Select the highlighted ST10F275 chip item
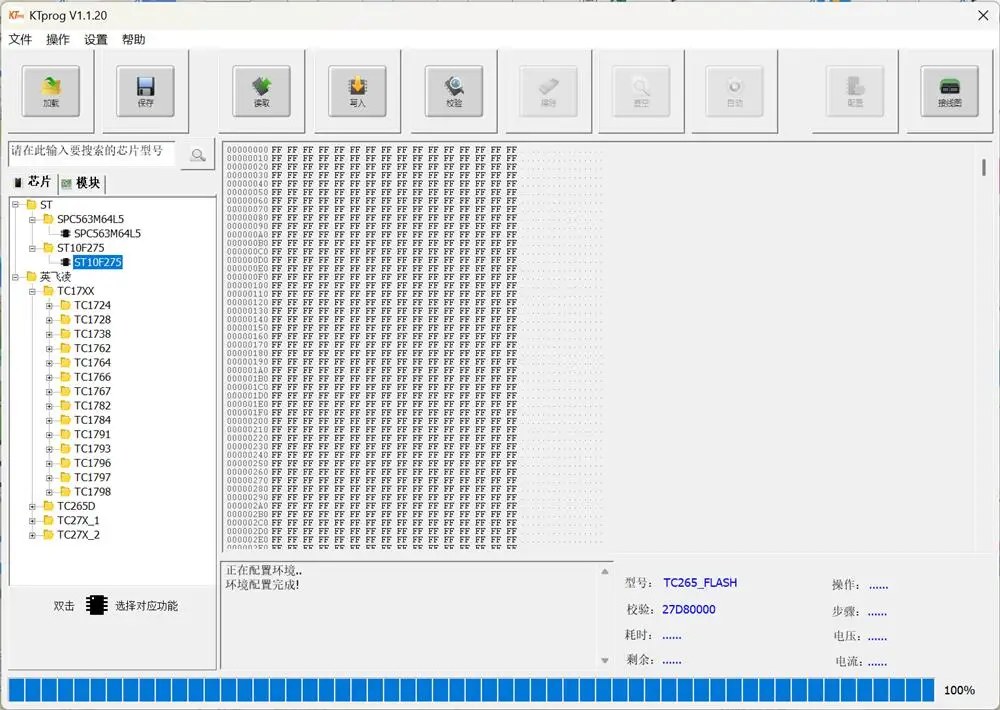1000x710 pixels. coord(98,262)
